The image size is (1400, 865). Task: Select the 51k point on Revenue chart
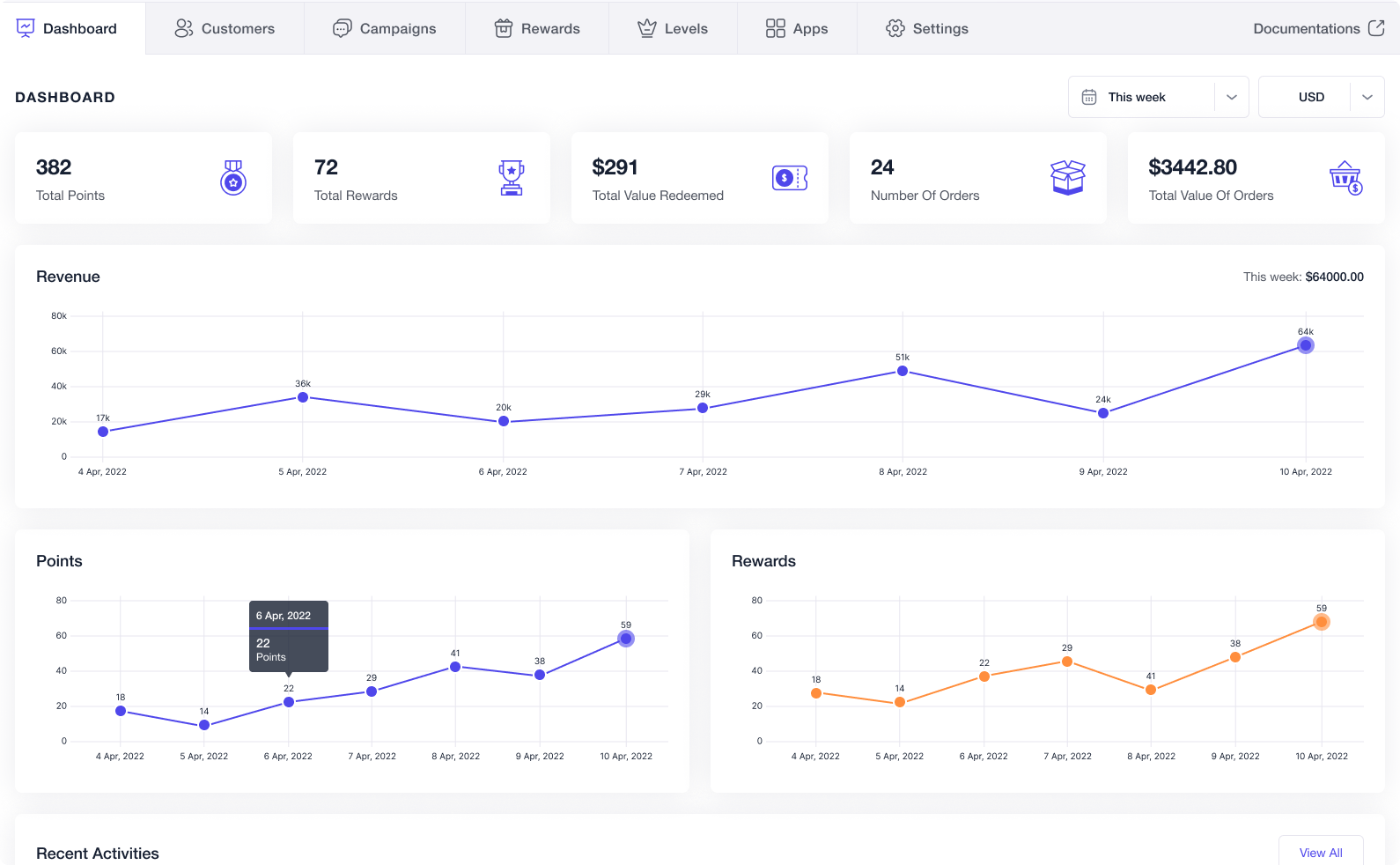(903, 371)
